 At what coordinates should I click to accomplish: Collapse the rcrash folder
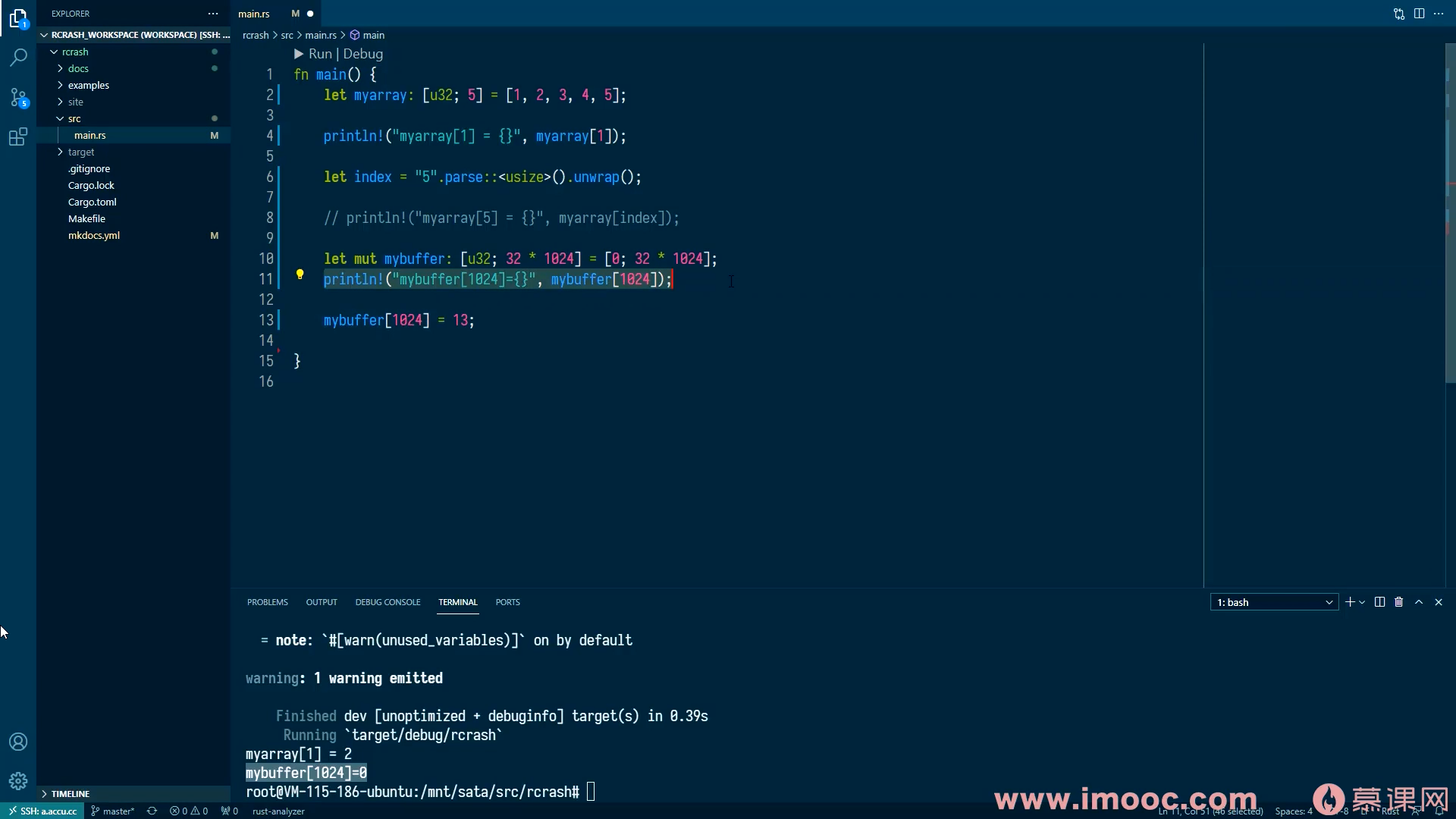coord(54,52)
